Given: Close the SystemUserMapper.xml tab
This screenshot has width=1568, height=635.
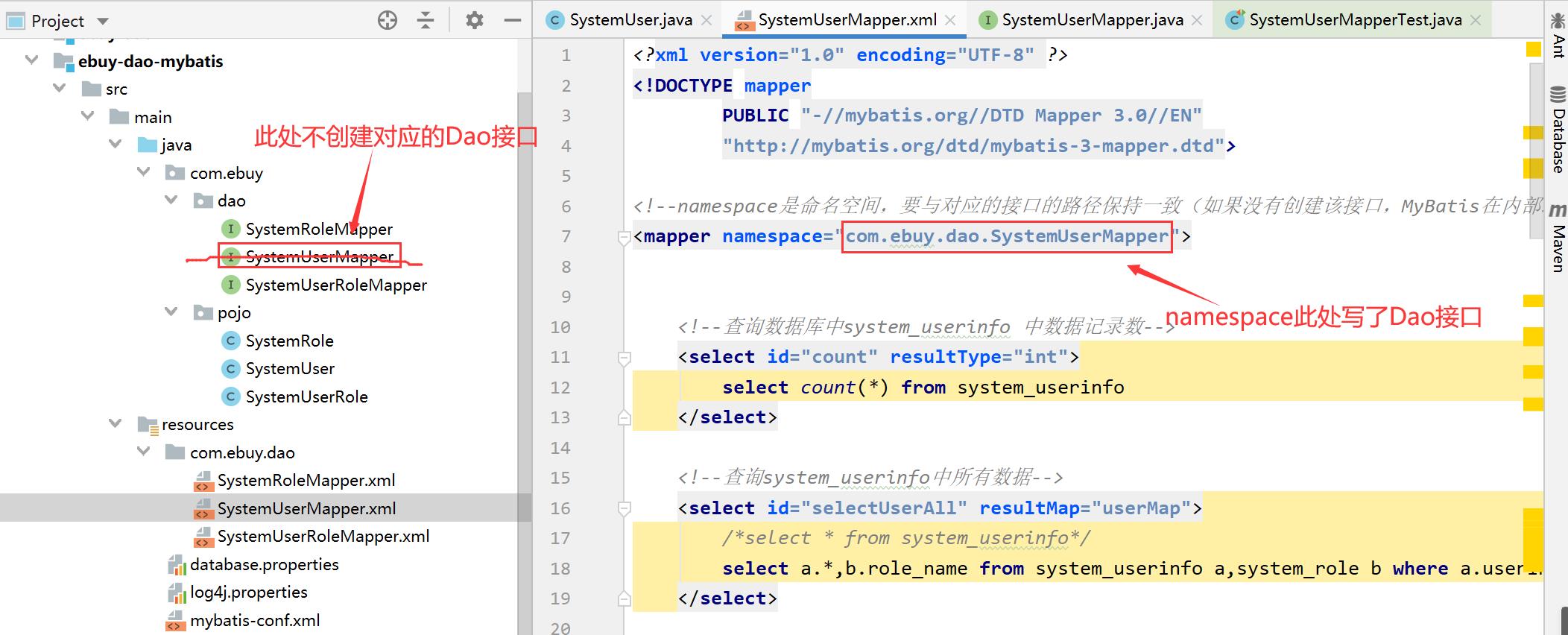Looking at the screenshot, I should 950,21.
